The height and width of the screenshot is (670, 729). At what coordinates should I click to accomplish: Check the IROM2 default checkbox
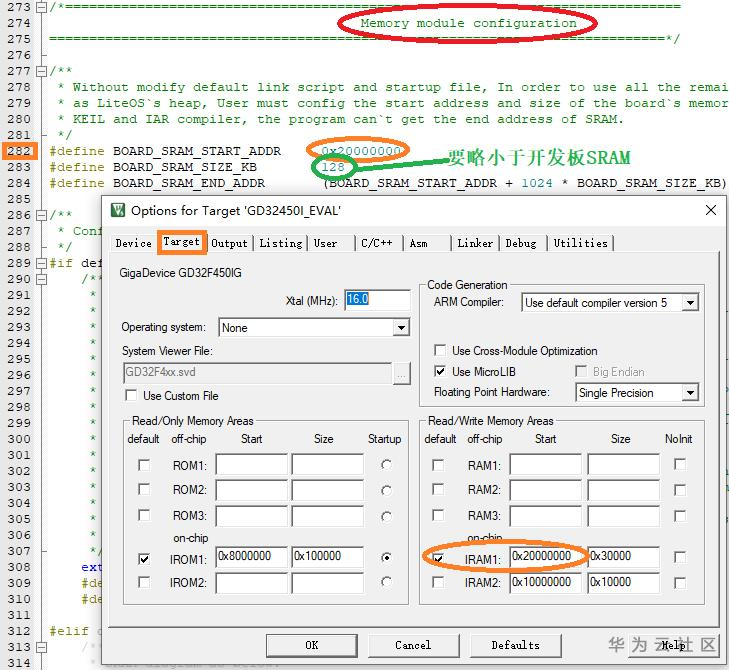144,583
